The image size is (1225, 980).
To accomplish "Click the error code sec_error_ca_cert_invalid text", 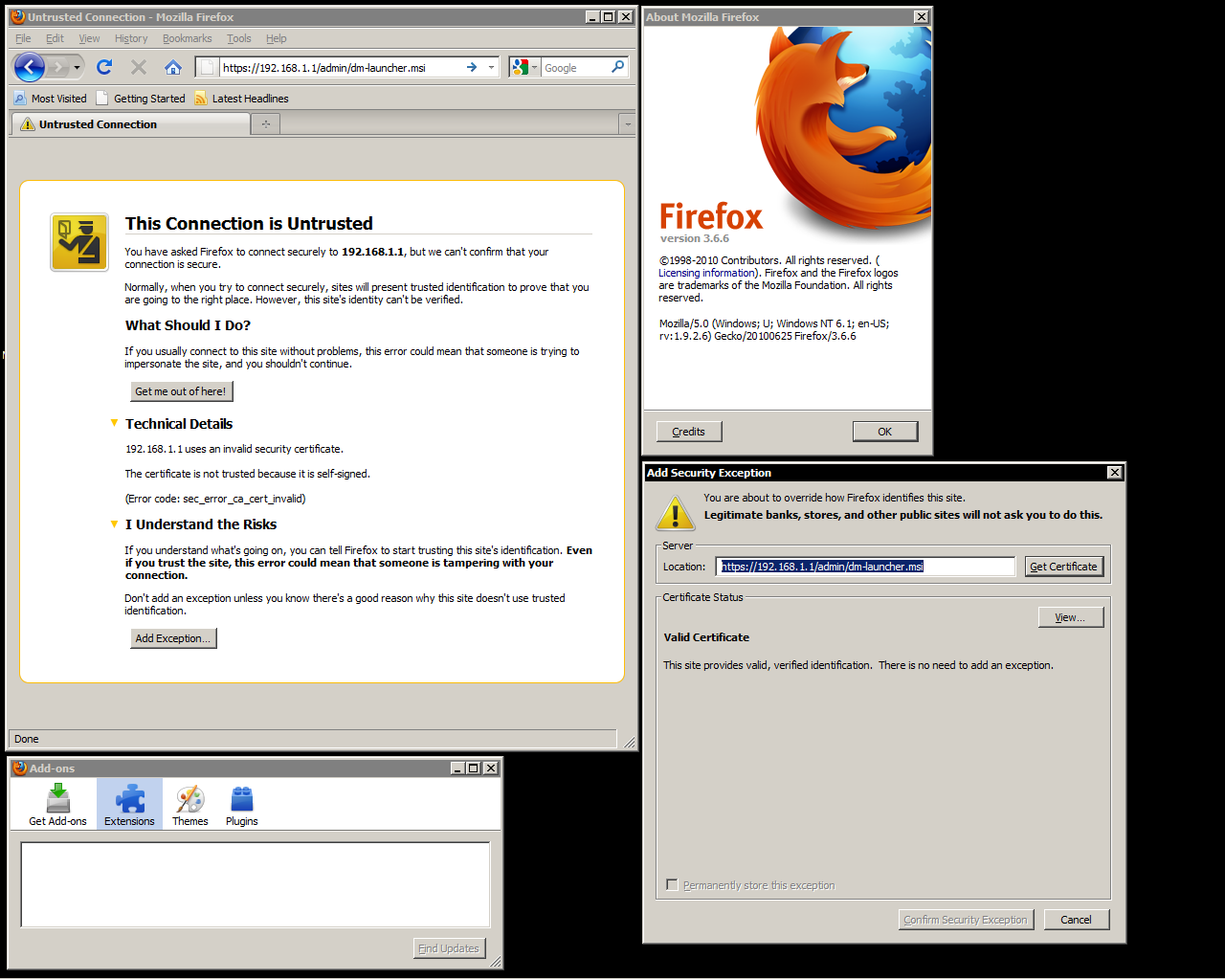I will click(215, 499).
